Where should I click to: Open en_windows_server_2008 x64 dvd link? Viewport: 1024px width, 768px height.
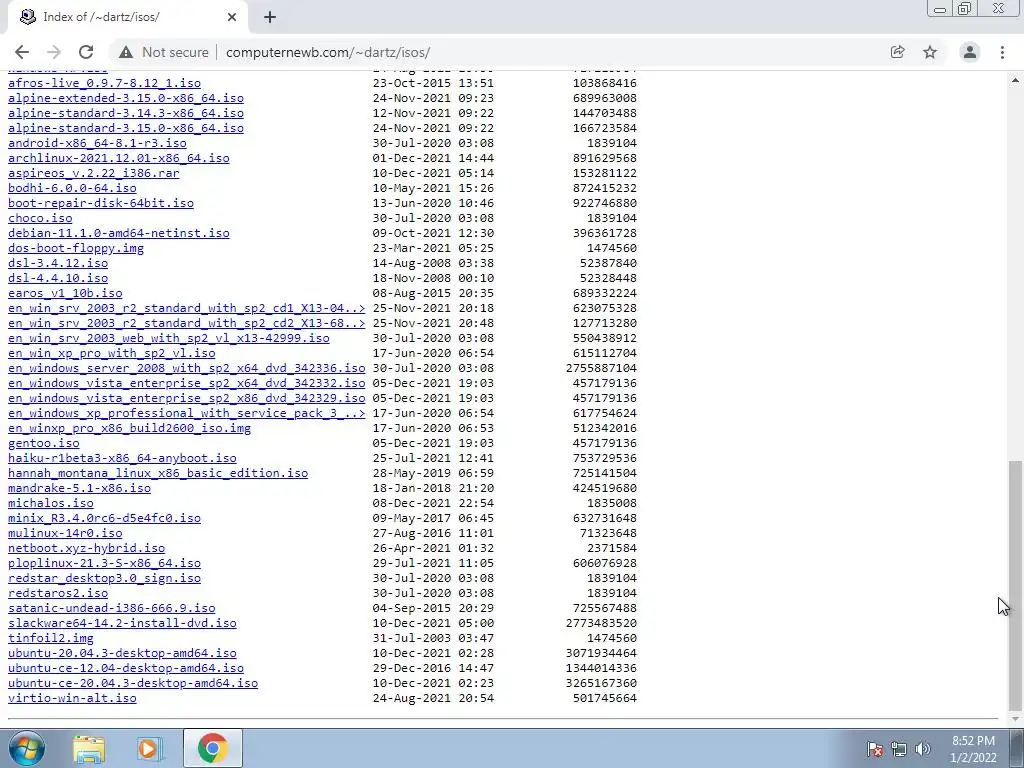pos(186,368)
